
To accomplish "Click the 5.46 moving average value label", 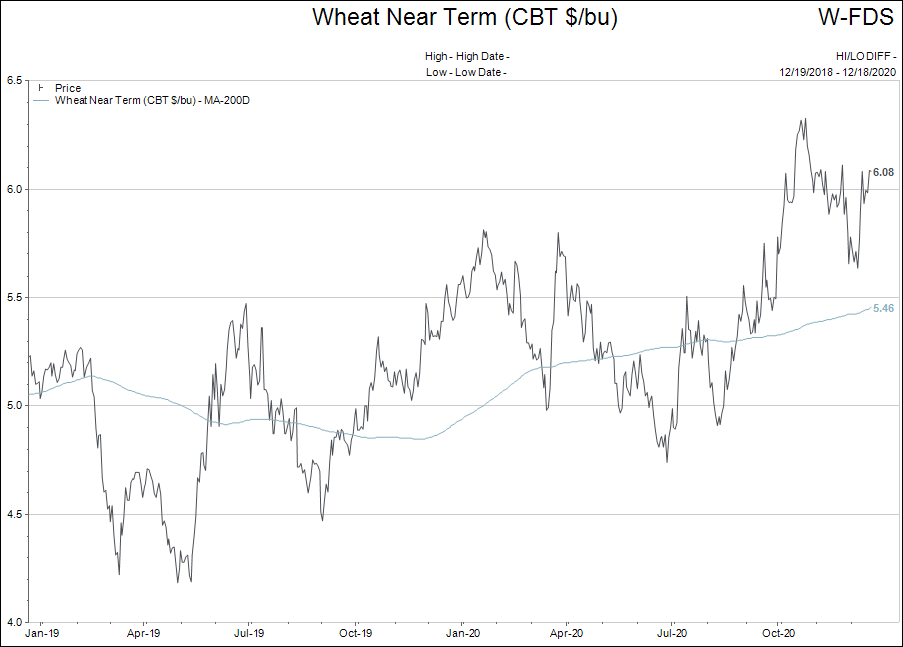I will [883, 309].
